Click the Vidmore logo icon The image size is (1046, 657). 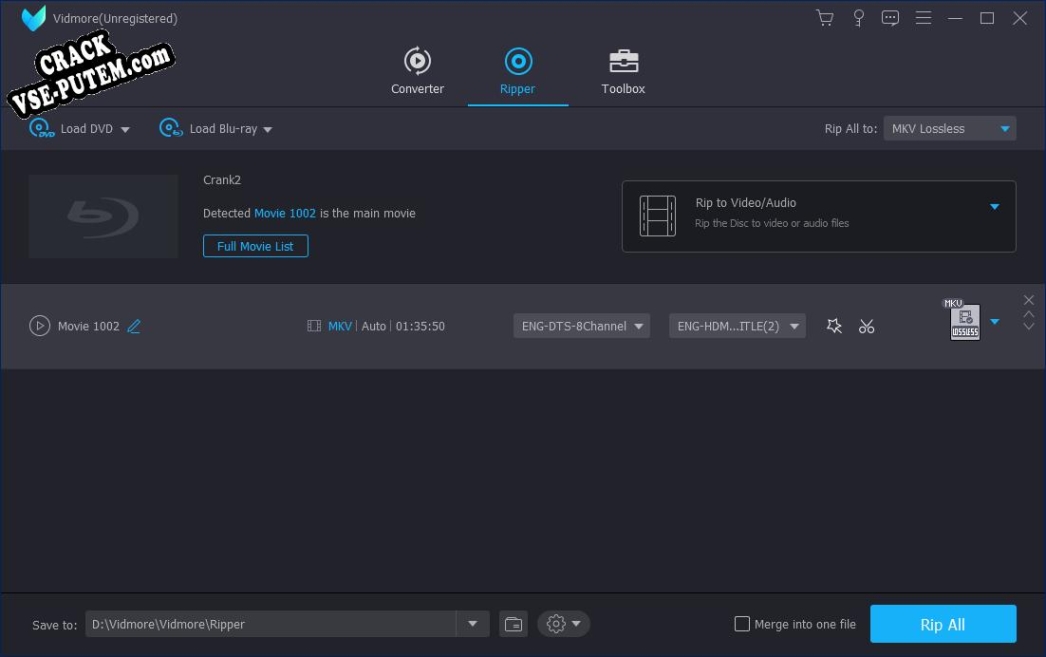click(33, 18)
